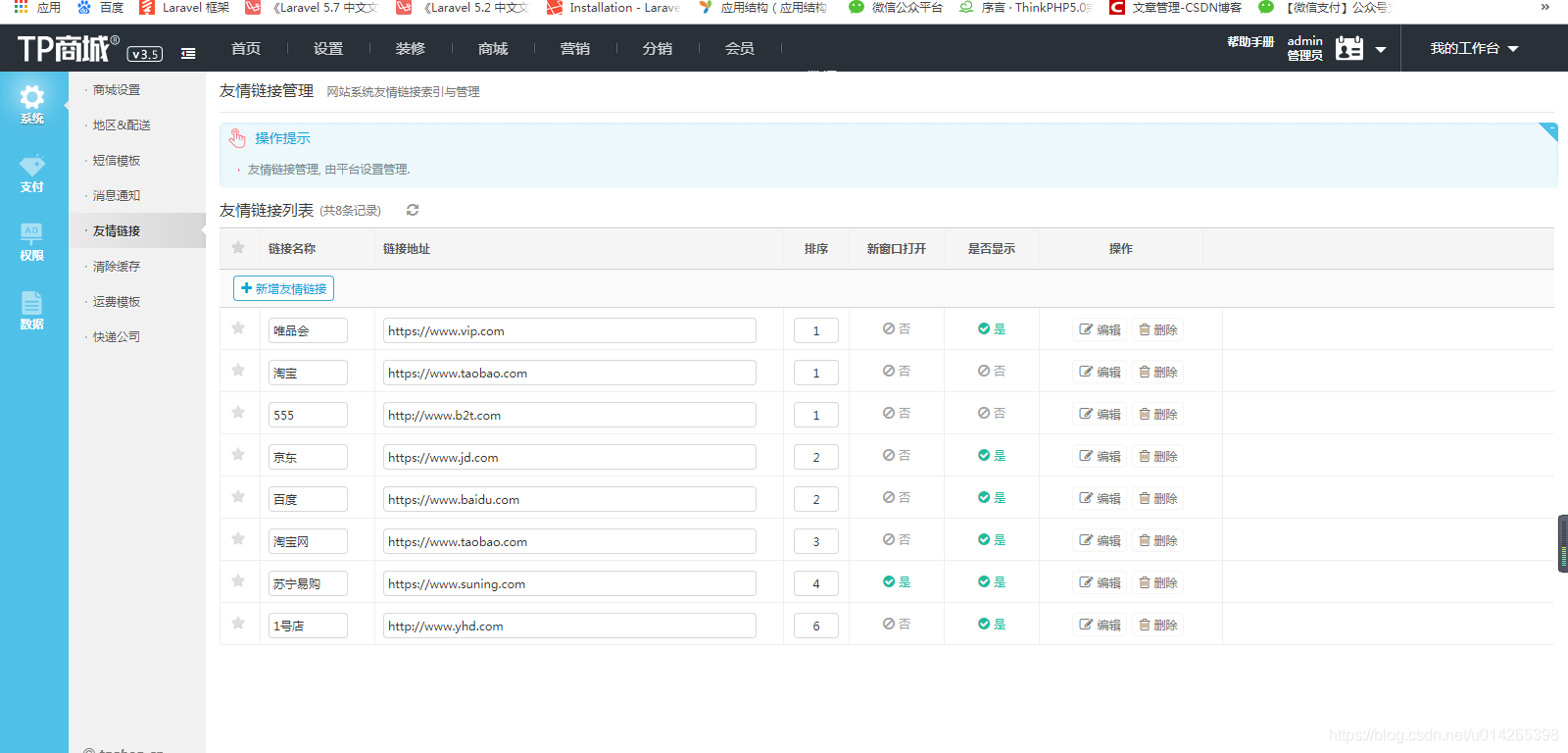Image resolution: width=1568 pixels, height=753 pixels.
Task: Click the star icon in the 唯品会 row
Action: 238,328
